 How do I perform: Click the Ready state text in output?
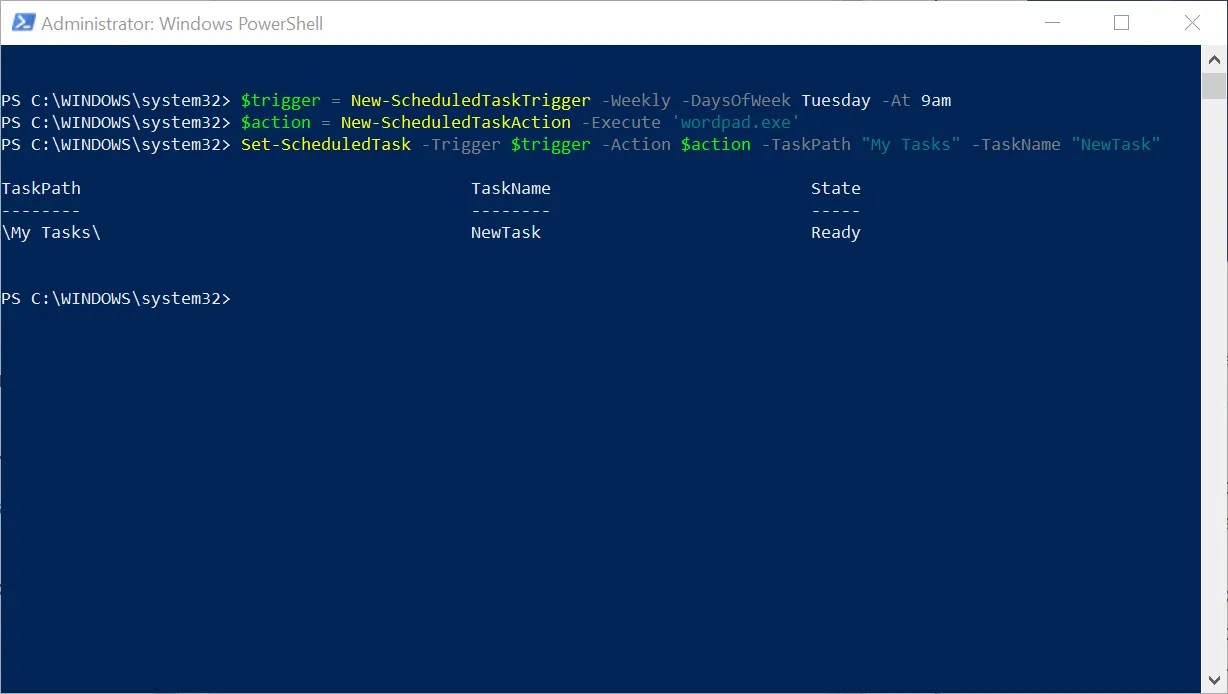coord(836,232)
